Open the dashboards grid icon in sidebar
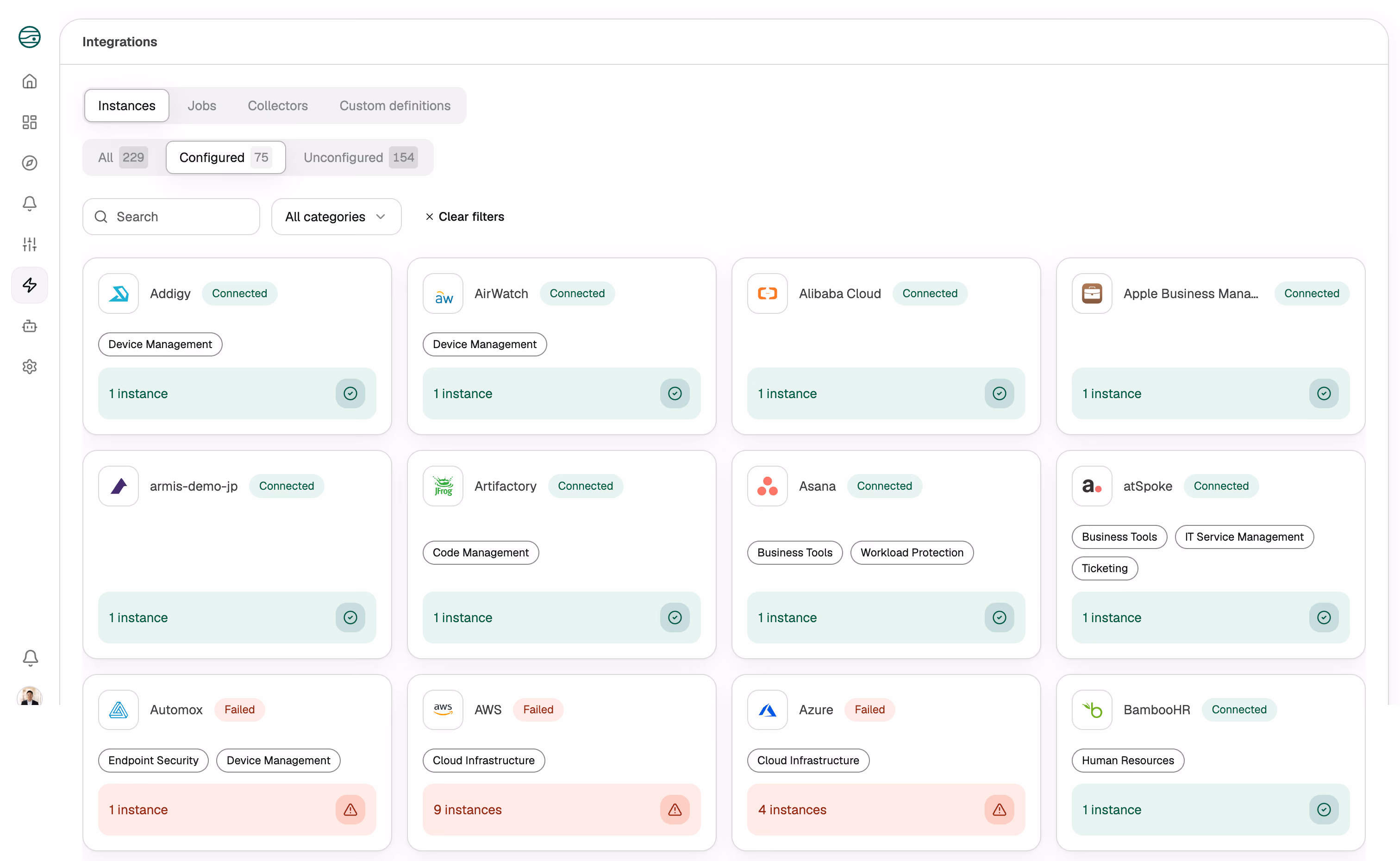 click(30, 122)
